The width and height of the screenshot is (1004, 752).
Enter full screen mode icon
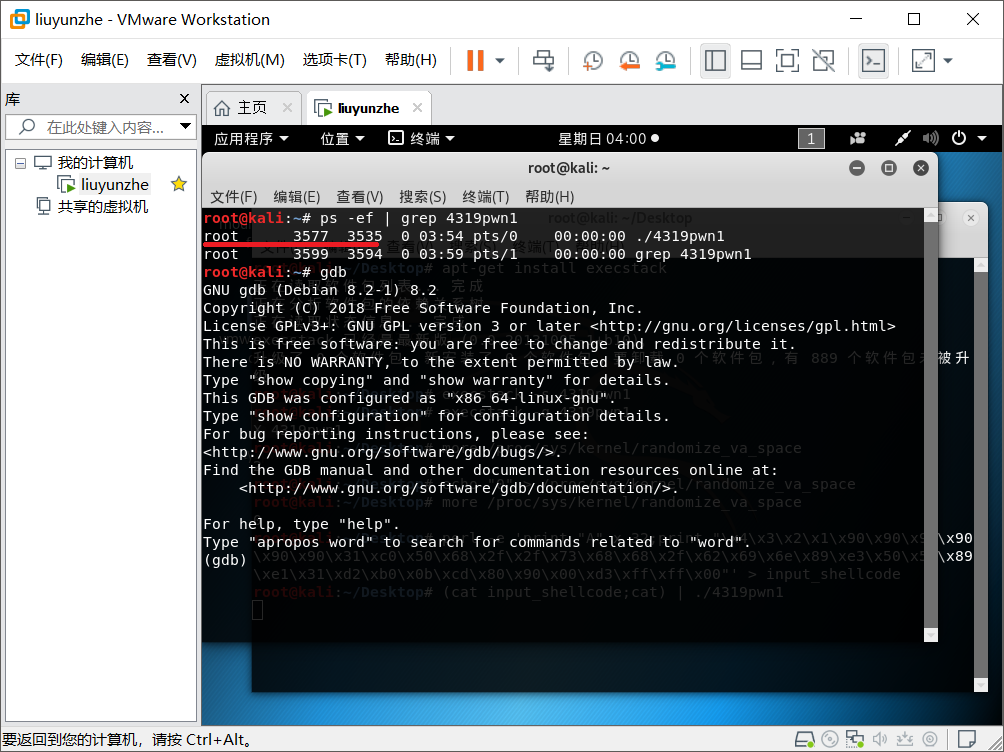[787, 61]
